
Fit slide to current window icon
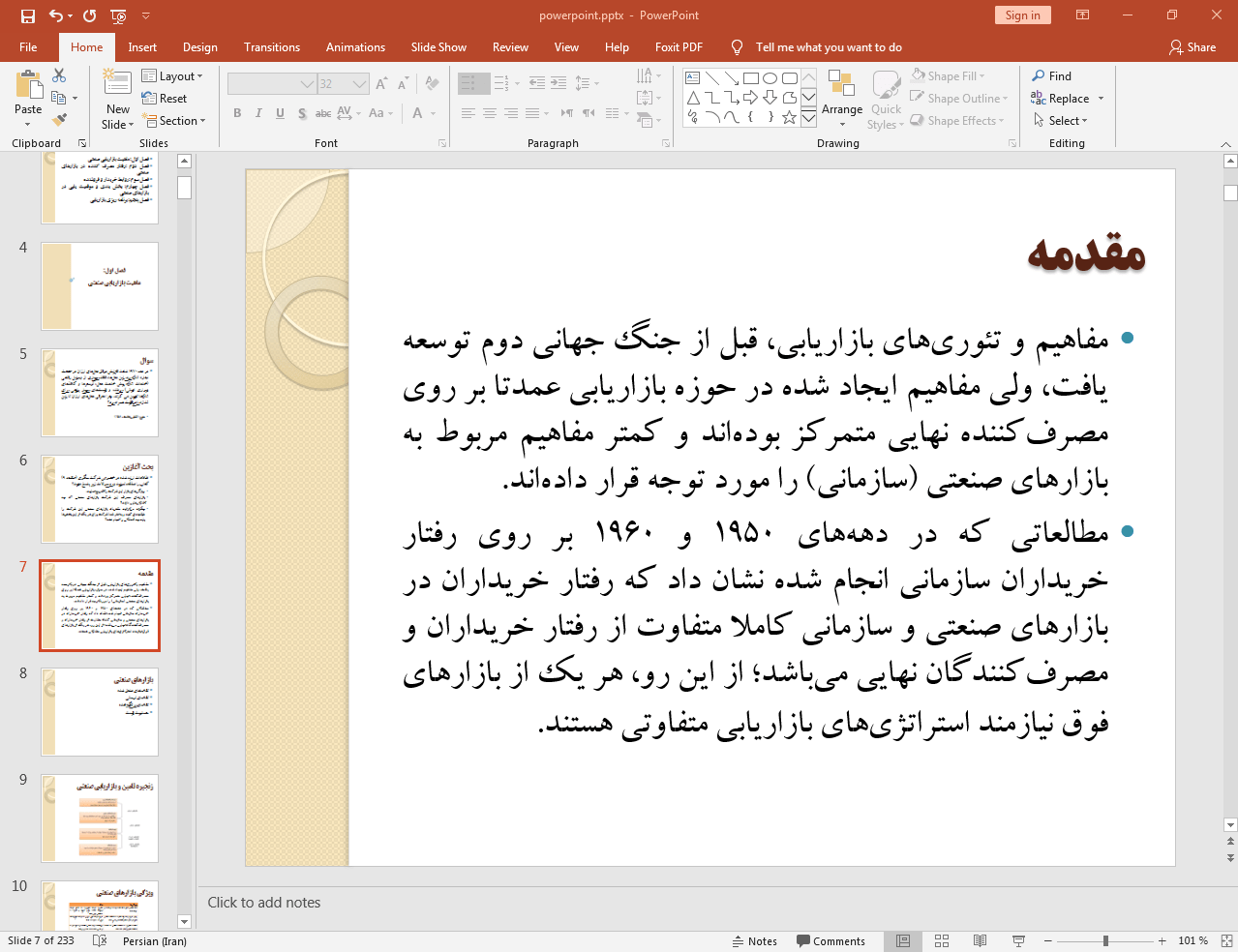pos(1226,940)
